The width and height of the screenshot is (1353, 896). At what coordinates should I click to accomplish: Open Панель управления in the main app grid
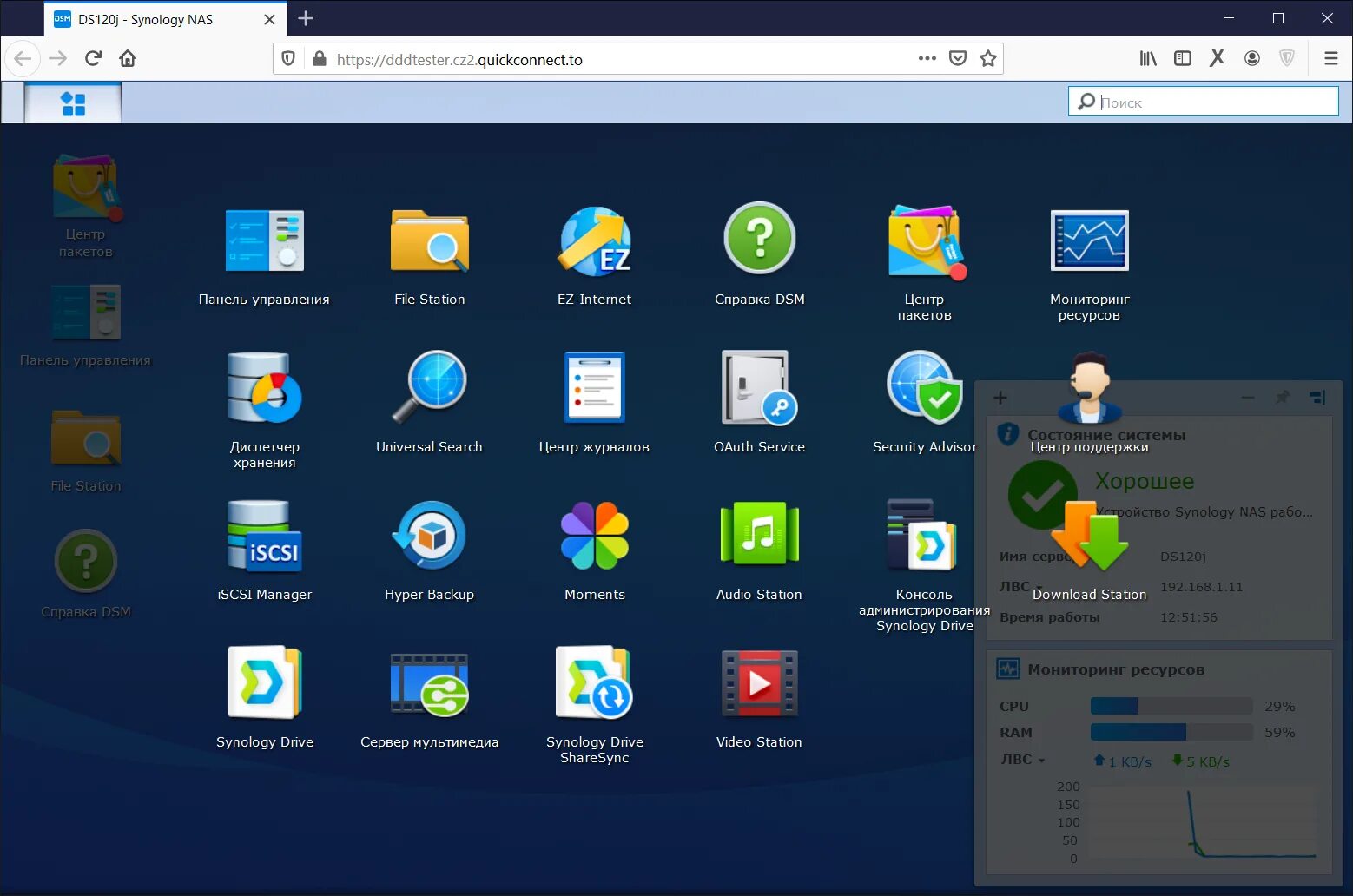click(264, 240)
